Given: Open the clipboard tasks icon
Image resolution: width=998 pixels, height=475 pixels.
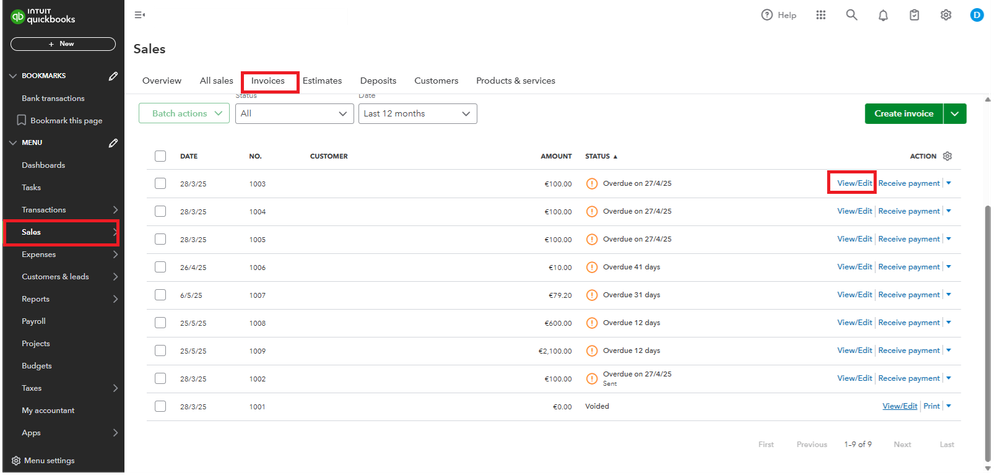Looking at the screenshot, I should pyautogui.click(x=915, y=15).
